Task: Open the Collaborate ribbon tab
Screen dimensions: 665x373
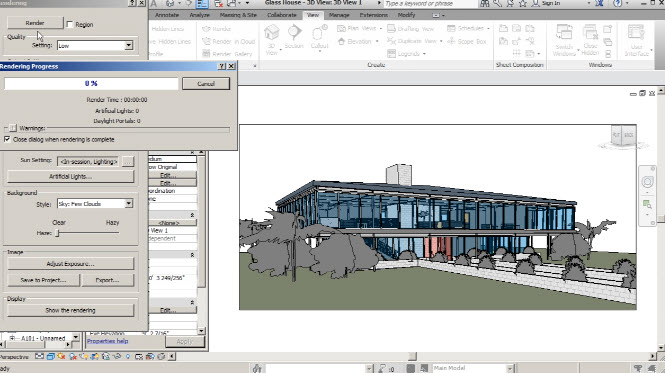Action: pos(282,15)
